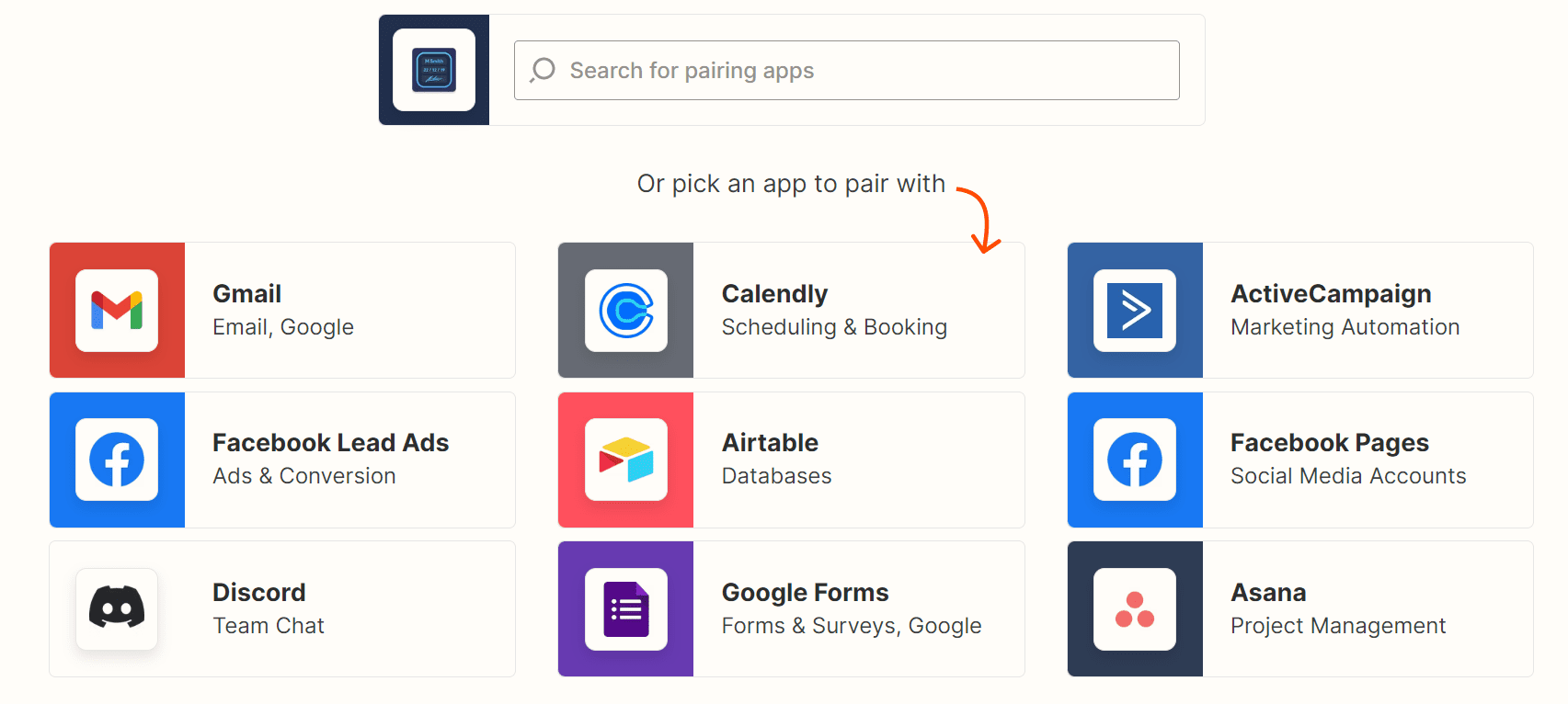Screen dimensions: 1568x704
Task: Open the Gmail title link
Action: [246, 294]
